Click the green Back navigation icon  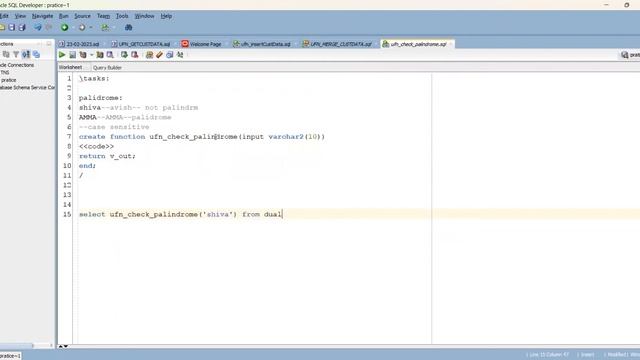[x=64, y=27]
